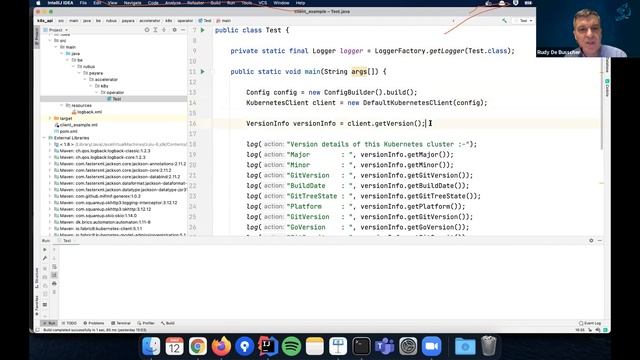Open Keynote from the dock
The width and height of the screenshot is (640, 360).
tap(338, 346)
